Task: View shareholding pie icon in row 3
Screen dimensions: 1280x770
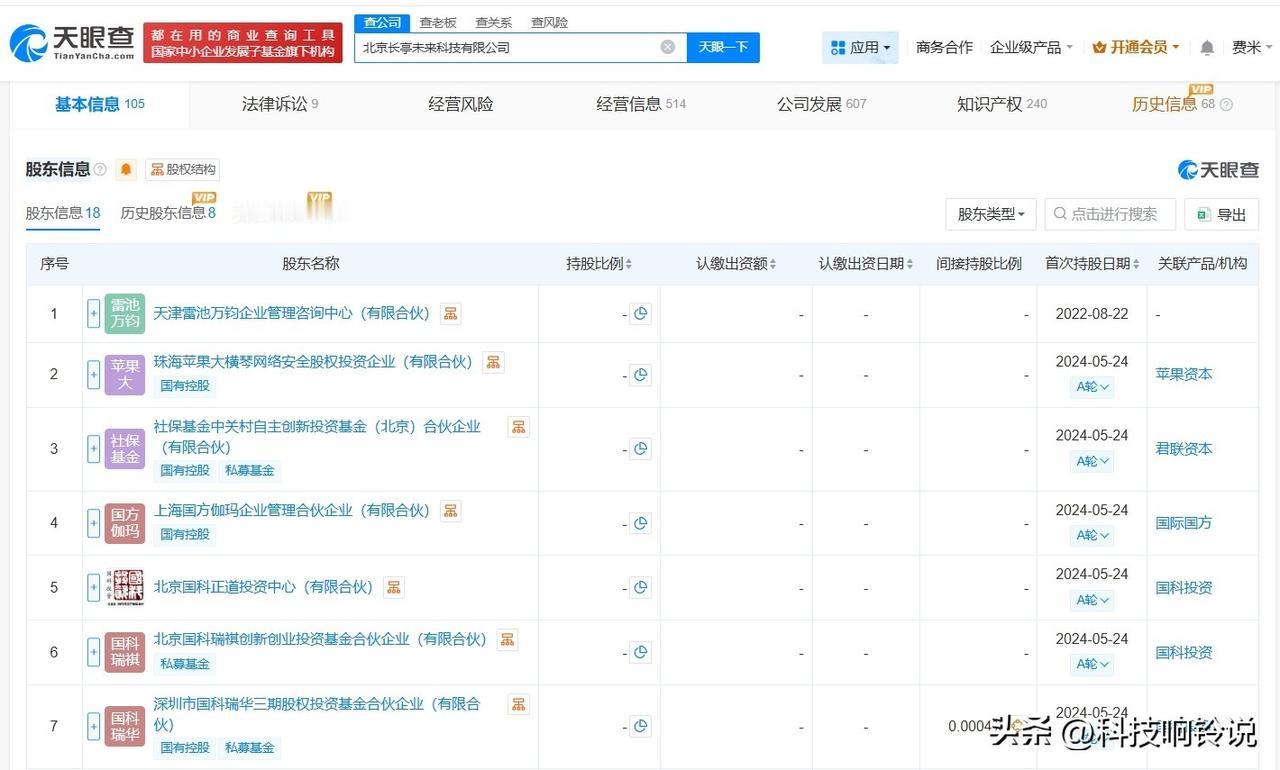Action: [640, 449]
